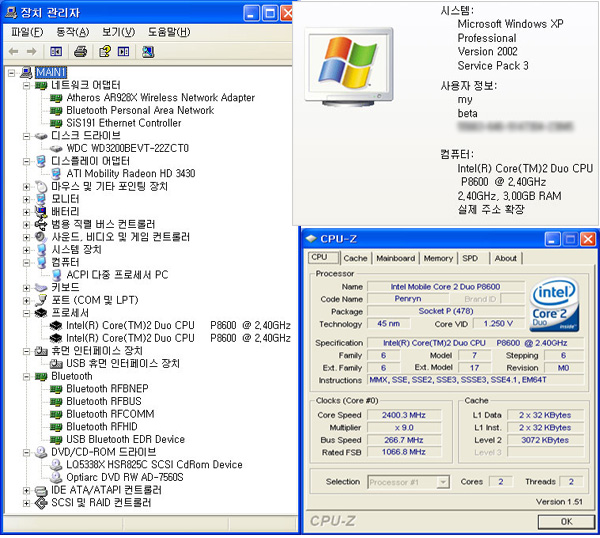Click the Properties help toolbar icon
The height and width of the screenshot is (538, 600).
105,51
